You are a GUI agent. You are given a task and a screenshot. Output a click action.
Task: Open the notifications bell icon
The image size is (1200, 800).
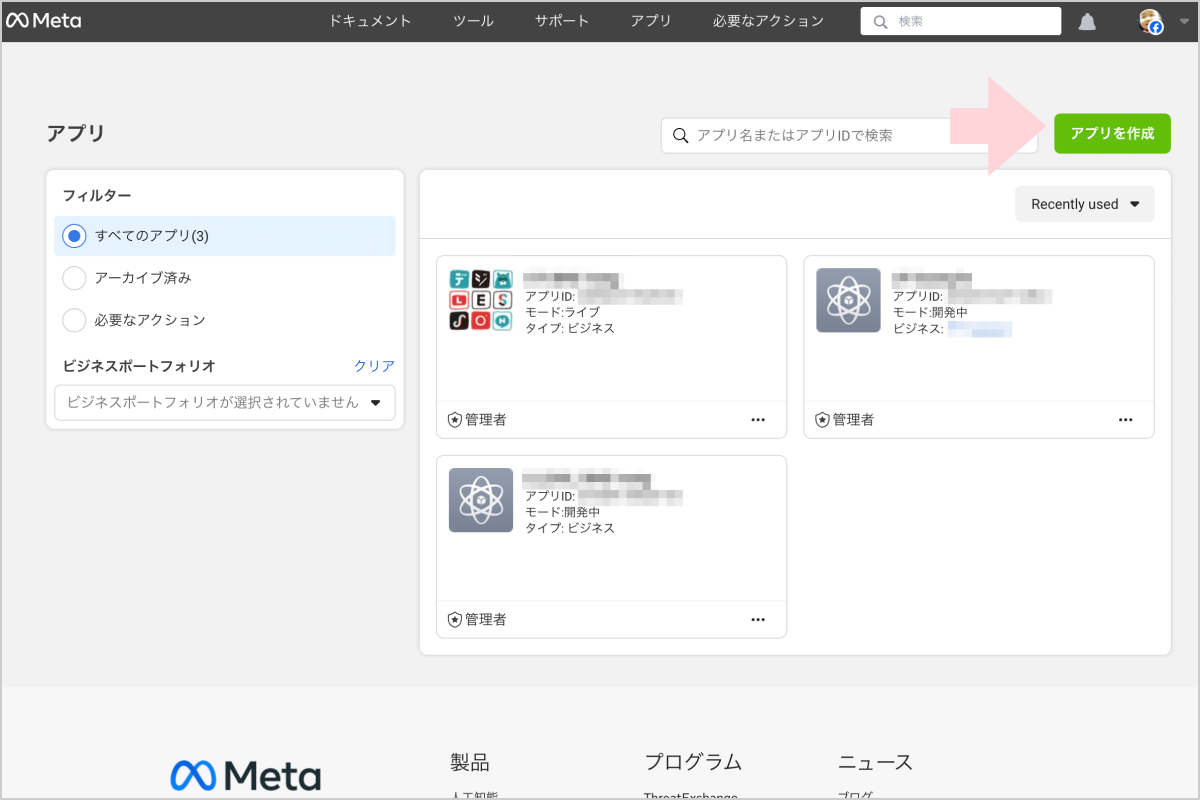[x=1087, y=22]
